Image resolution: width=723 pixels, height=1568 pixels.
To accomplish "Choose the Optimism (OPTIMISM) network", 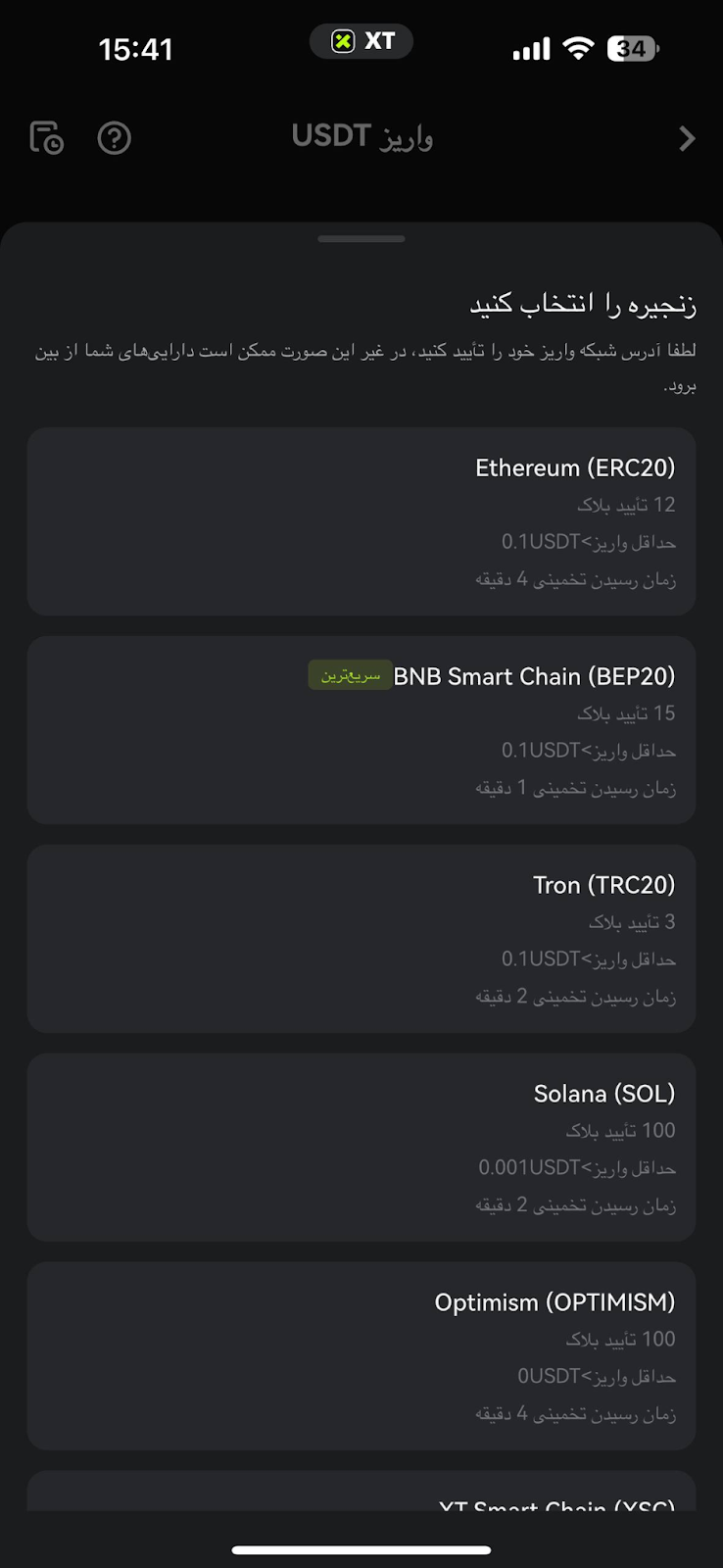I will [361, 1356].
